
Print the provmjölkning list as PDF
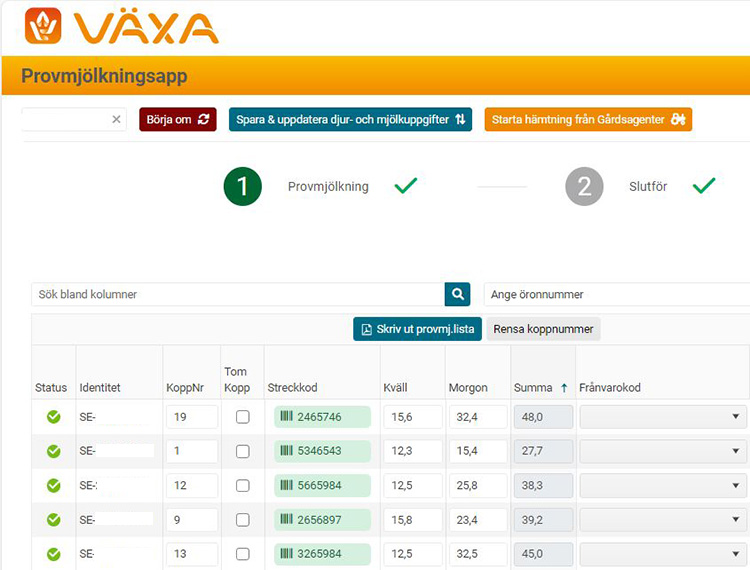[418, 329]
